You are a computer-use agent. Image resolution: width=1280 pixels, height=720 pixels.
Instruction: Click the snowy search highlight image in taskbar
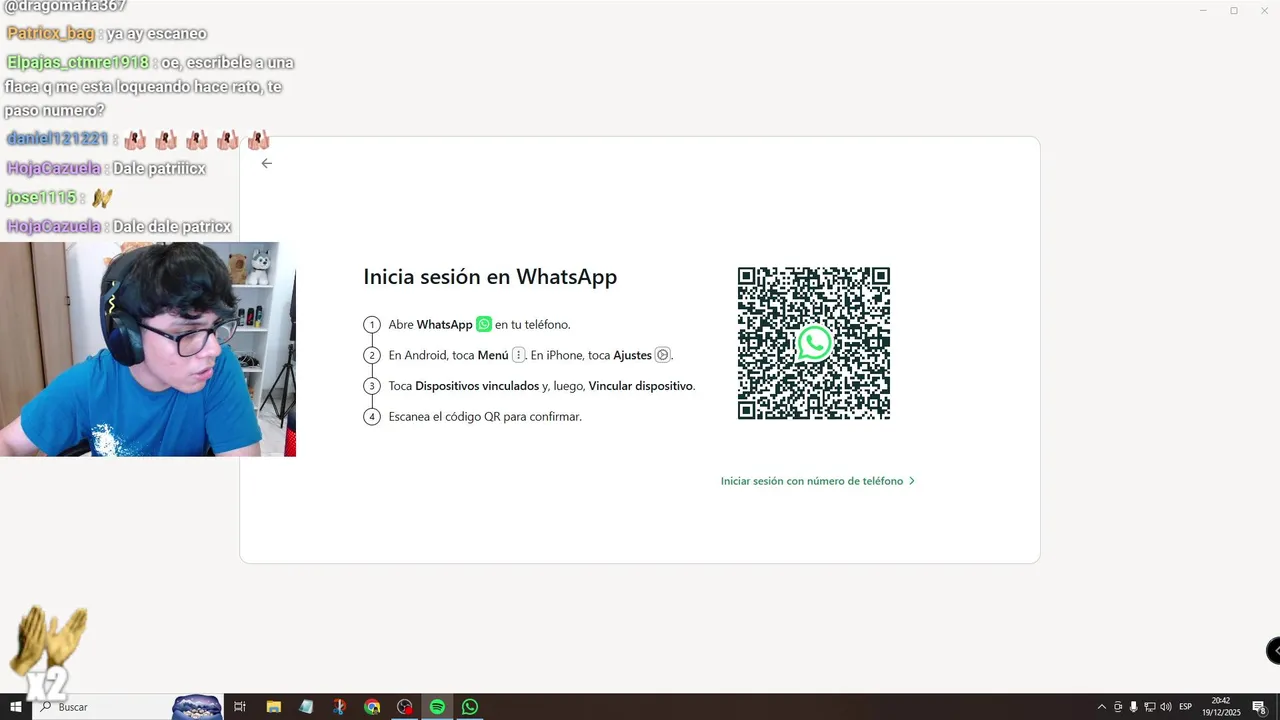[x=197, y=707]
